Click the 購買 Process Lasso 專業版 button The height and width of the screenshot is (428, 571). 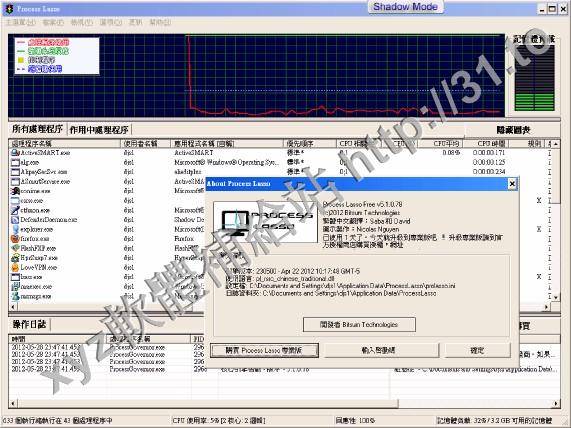pos(264,350)
